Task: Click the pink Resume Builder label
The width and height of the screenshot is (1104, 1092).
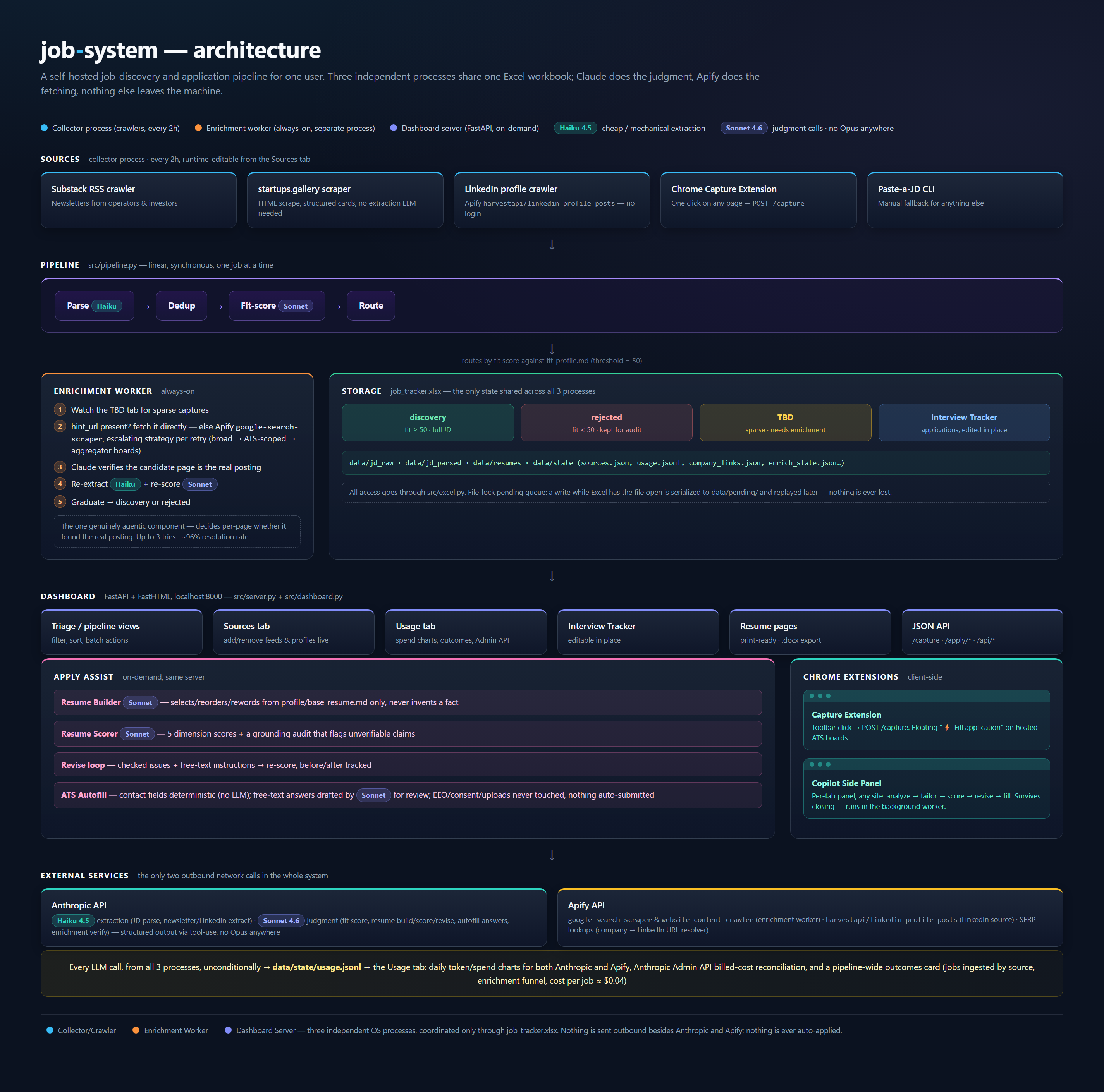Action: click(91, 702)
